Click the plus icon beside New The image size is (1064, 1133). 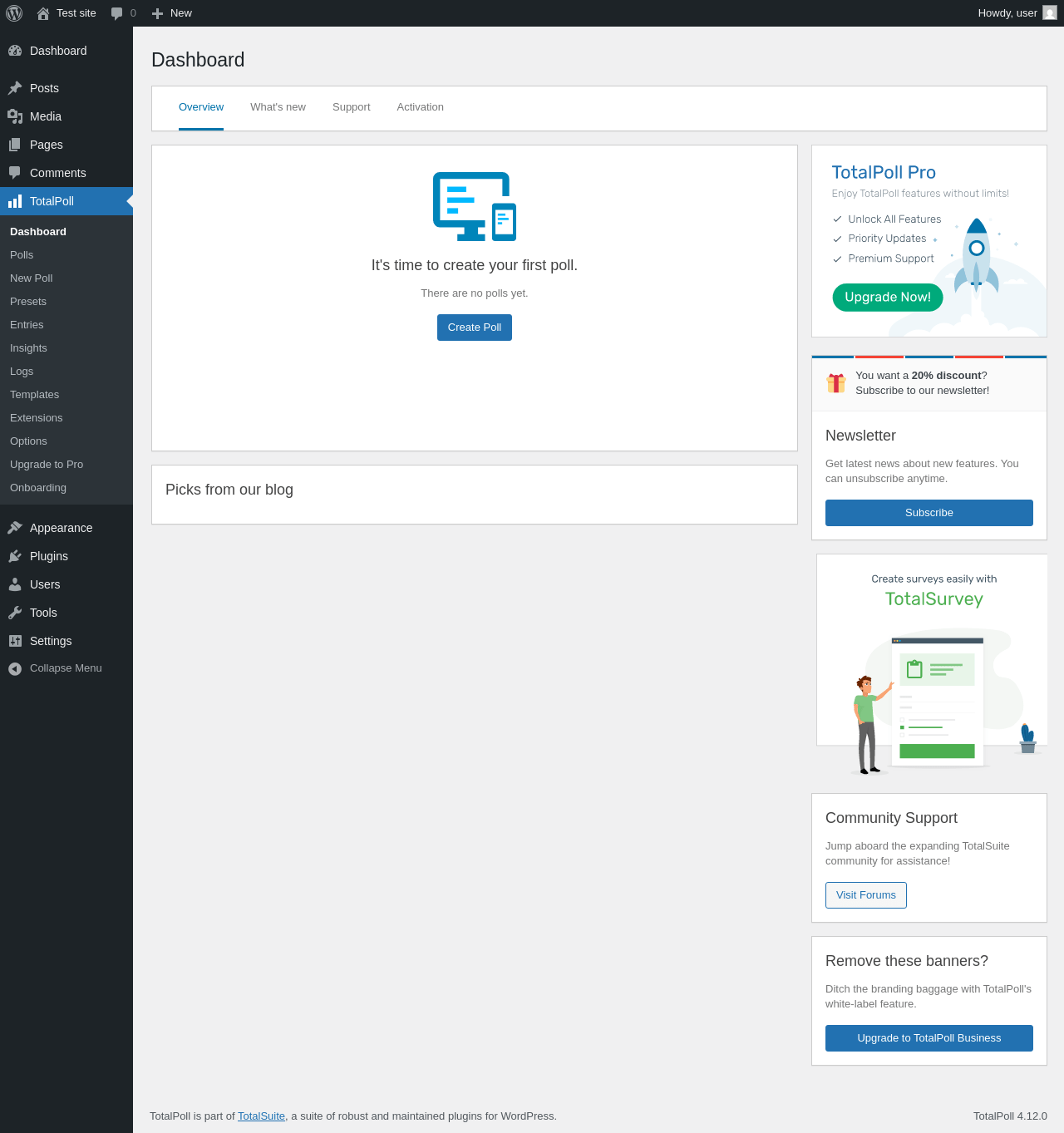tap(157, 13)
